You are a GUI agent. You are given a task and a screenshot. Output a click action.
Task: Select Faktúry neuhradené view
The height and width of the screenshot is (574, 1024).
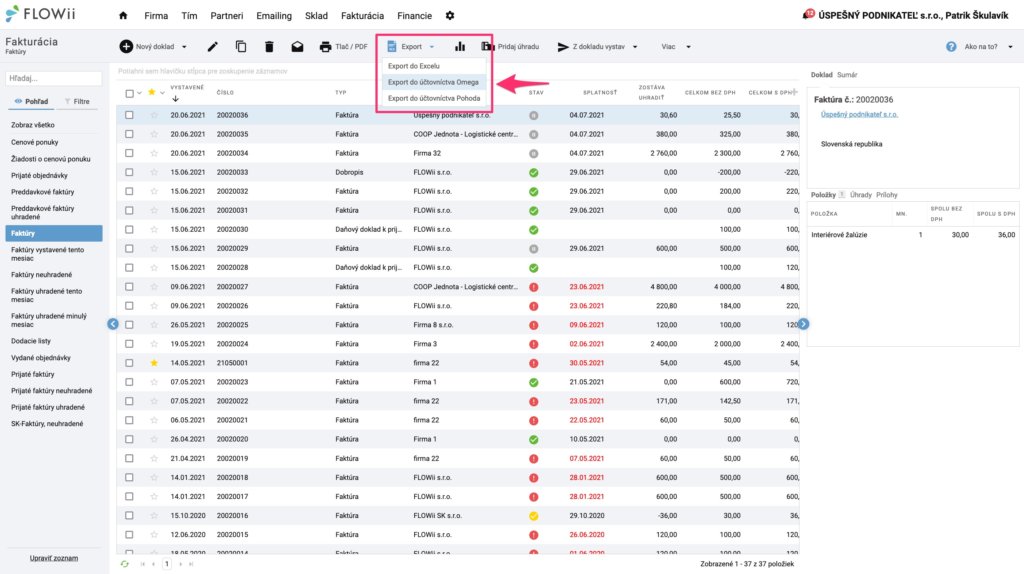pos(41,275)
